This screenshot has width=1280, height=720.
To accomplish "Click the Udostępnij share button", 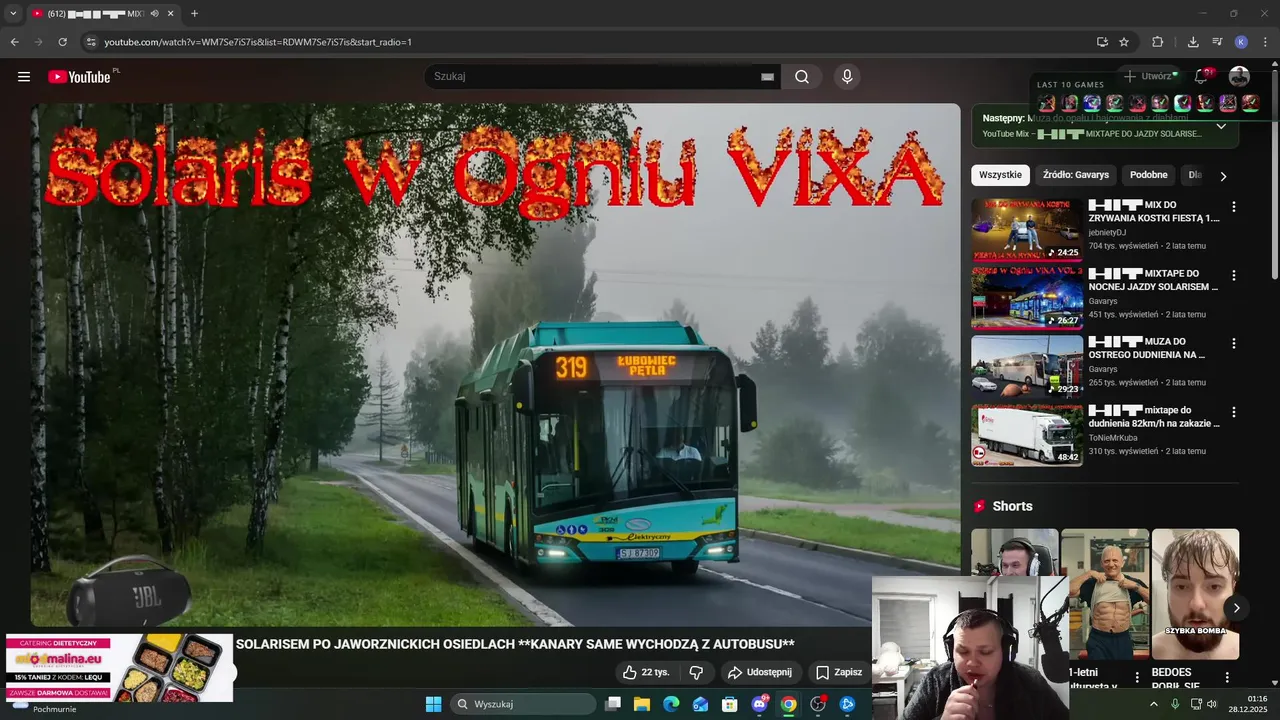I will 760,672.
